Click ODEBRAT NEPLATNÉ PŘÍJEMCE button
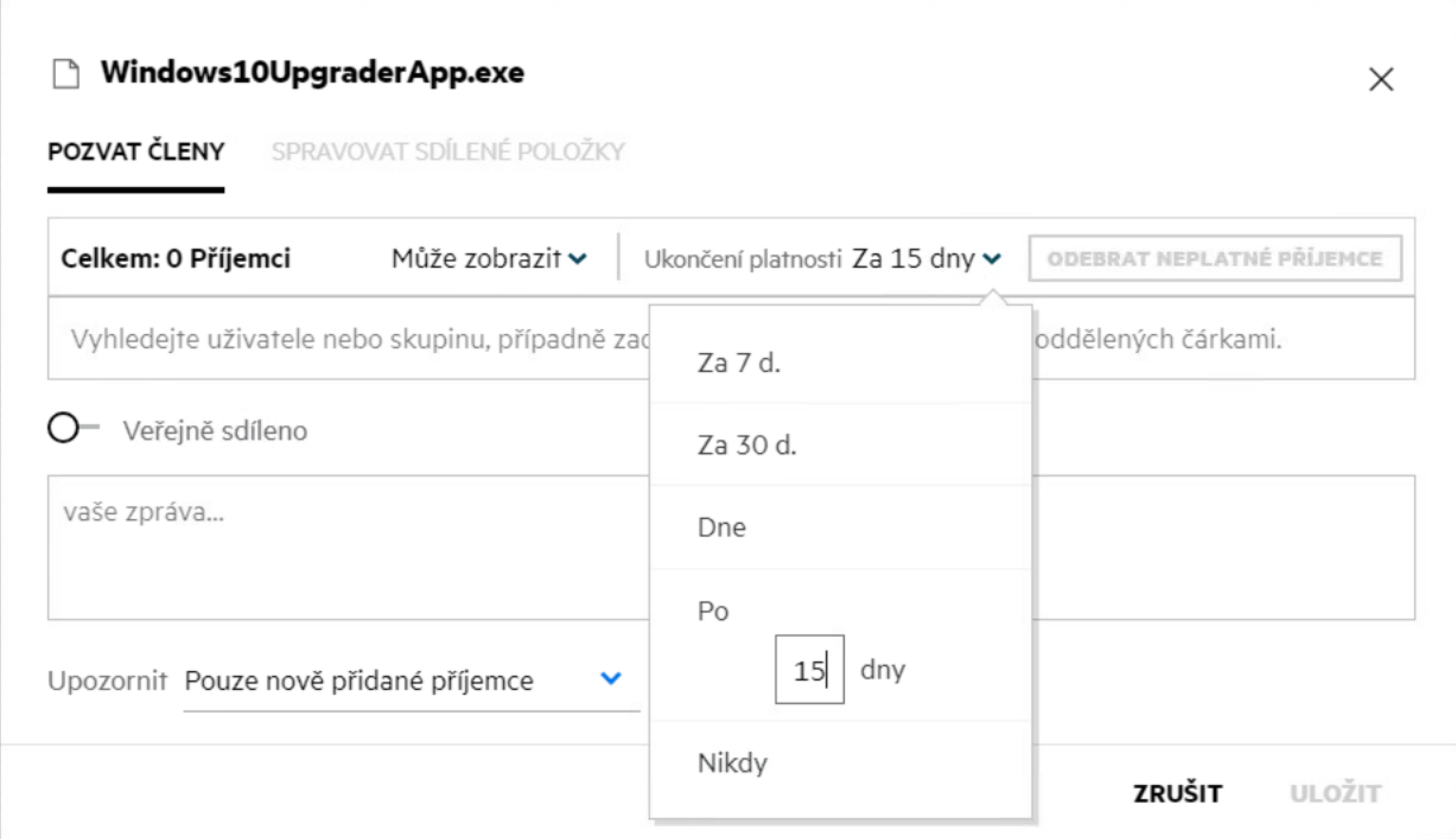The width and height of the screenshot is (1456, 839). (x=1214, y=259)
